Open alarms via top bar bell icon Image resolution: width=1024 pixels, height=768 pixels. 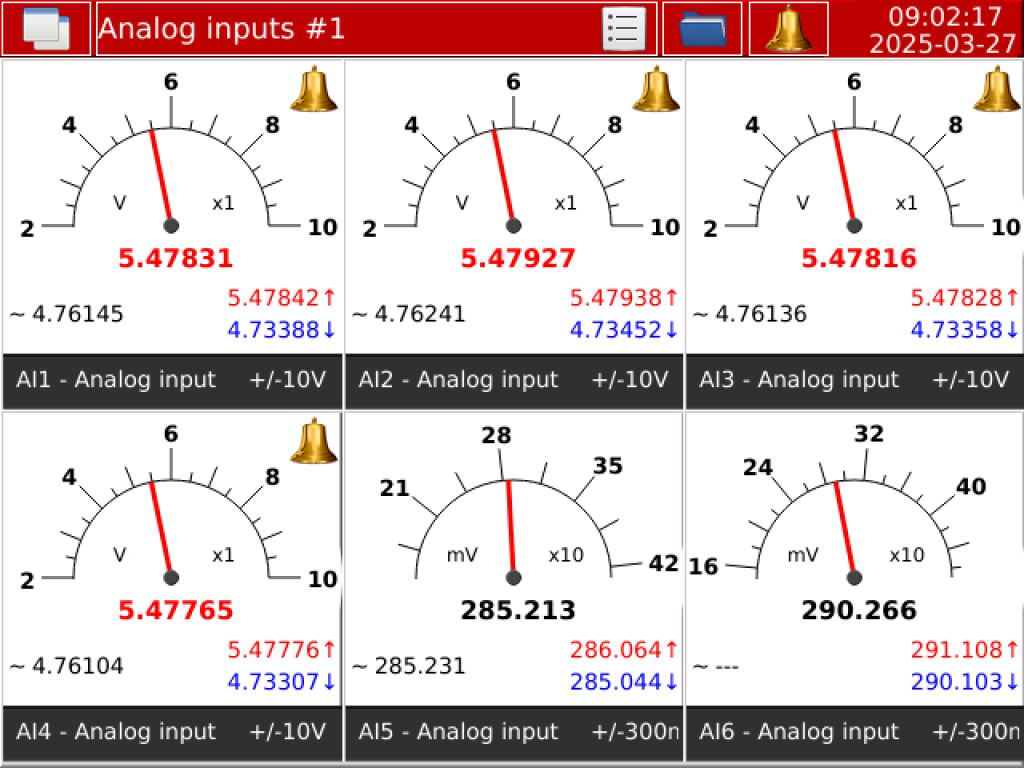coord(788,28)
